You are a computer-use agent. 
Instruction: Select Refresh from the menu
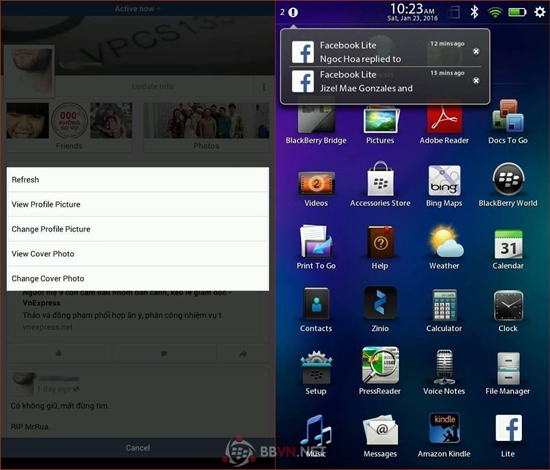coord(138,180)
